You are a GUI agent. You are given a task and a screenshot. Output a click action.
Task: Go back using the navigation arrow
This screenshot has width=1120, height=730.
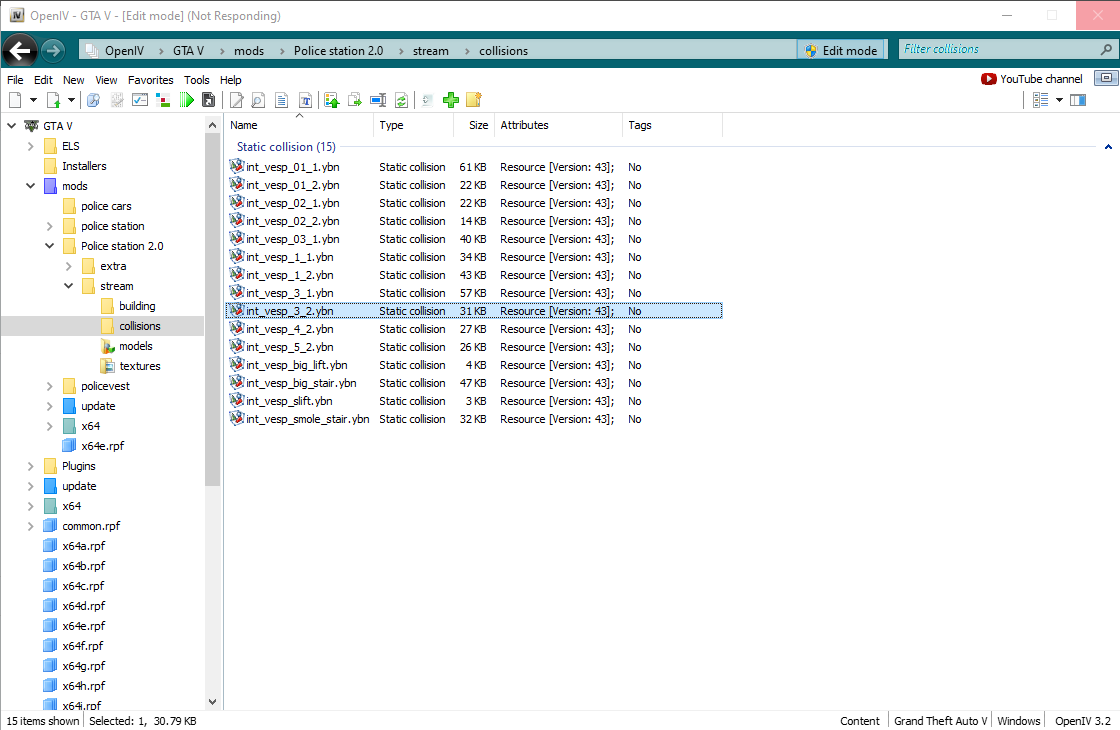(20, 50)
